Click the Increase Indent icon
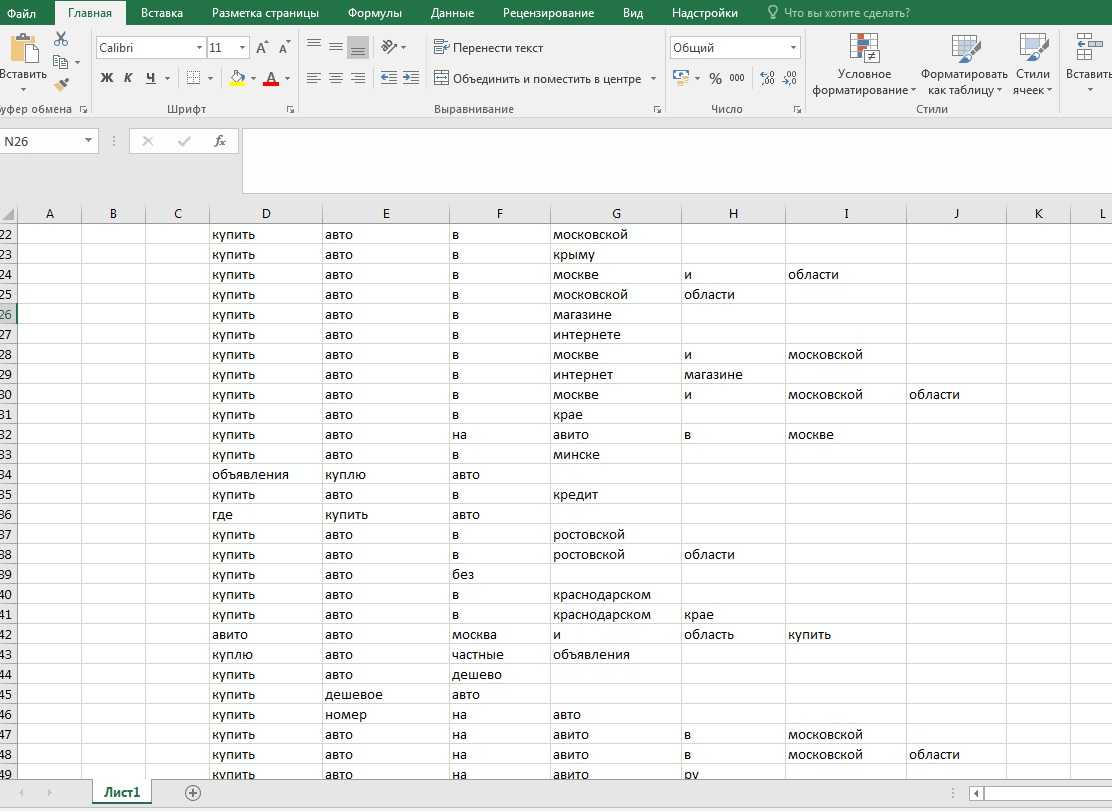Screen dimensions: 1112x811 coord(411,78)
